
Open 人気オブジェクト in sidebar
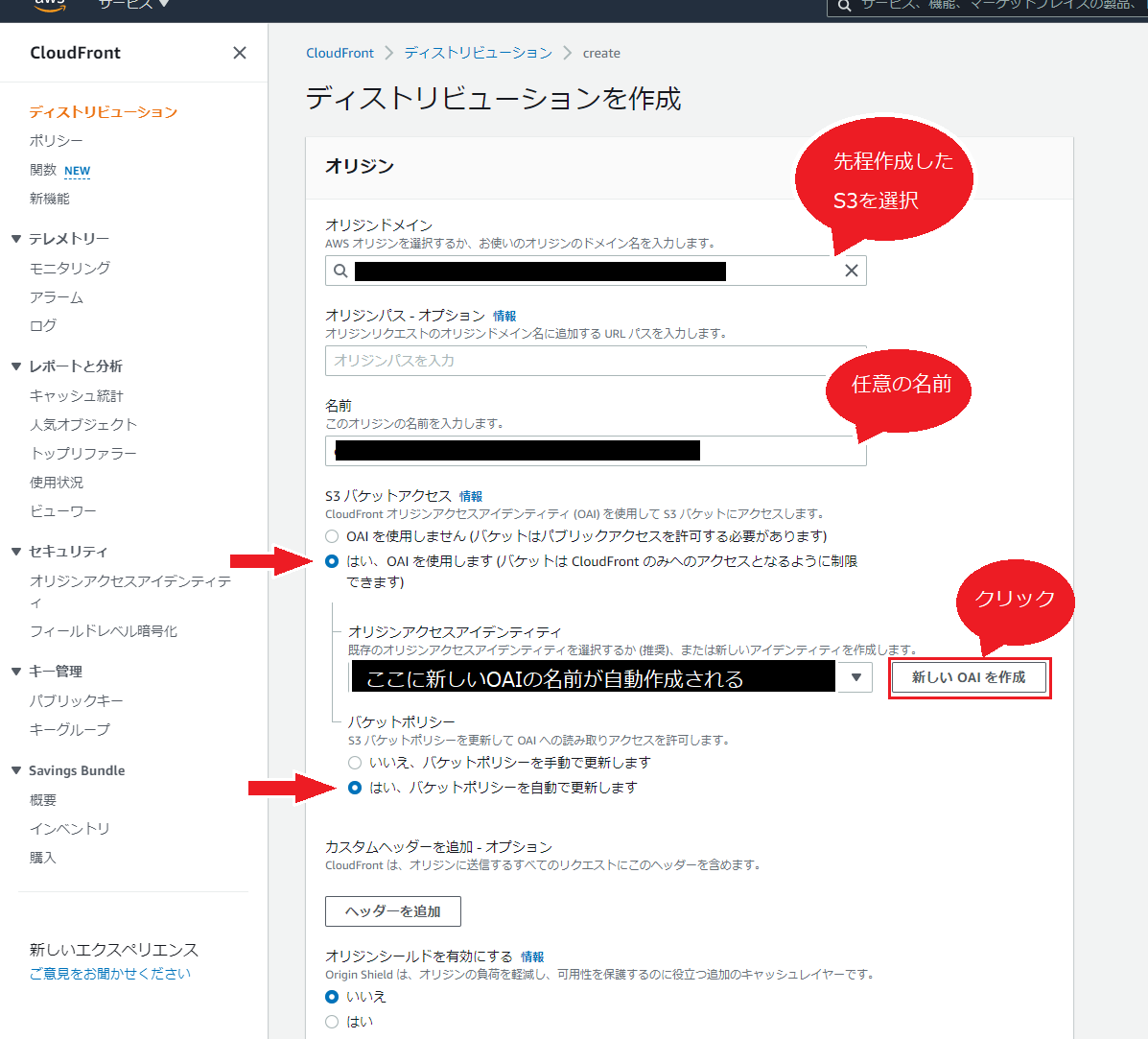pyautogui.click(x=82, y=425)
